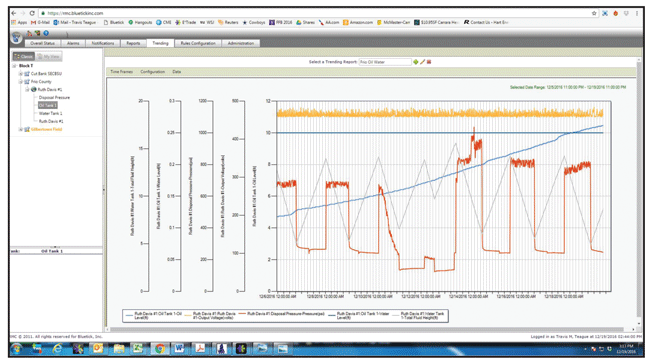Click the red delete report icon
This screenshot has width=650, height=361.
click(429, 62)
